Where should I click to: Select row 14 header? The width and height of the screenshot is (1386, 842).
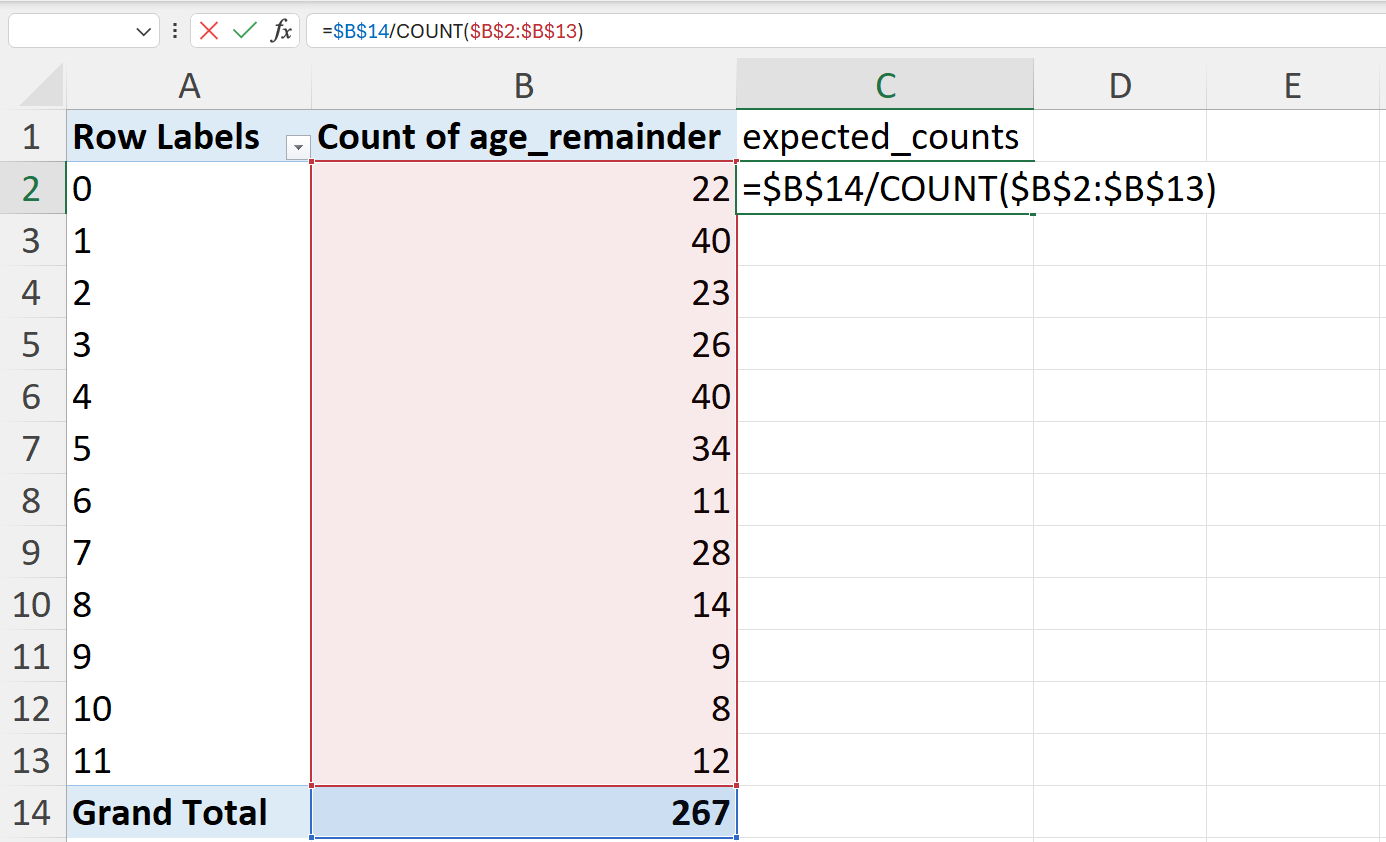pyautogui.click(x=32, y=812)
